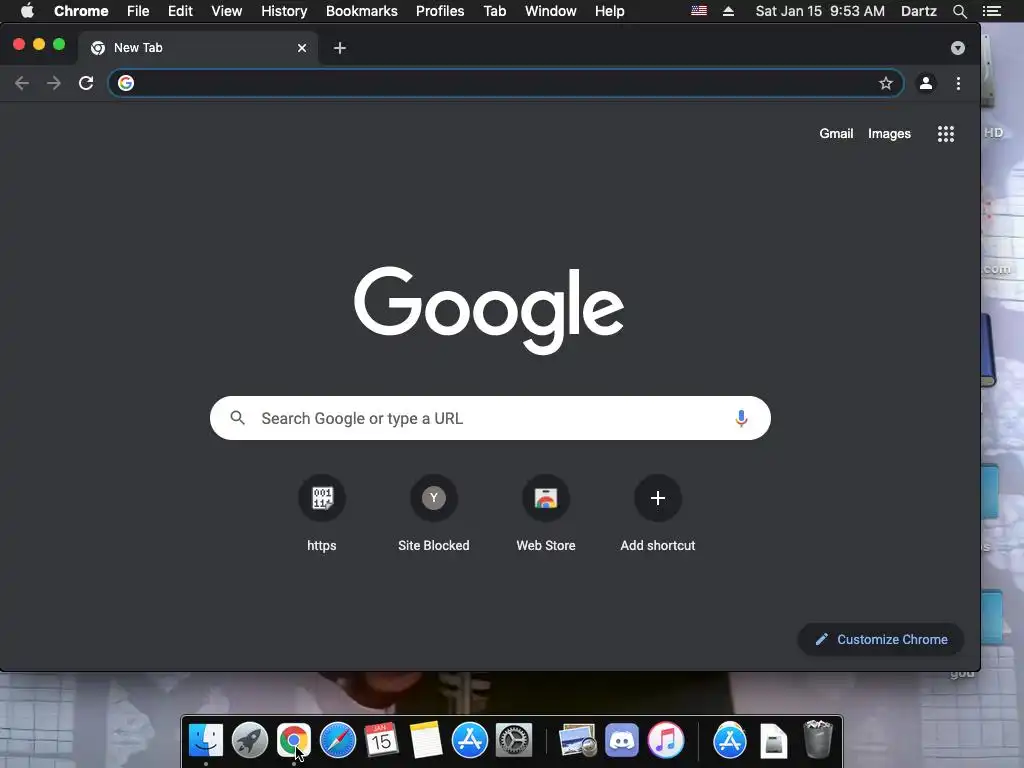Image resolution: width=1024 pixels, height=768 pixels.
Task: Open the Bookmarks menu
Action: click(x=362, y=11)
